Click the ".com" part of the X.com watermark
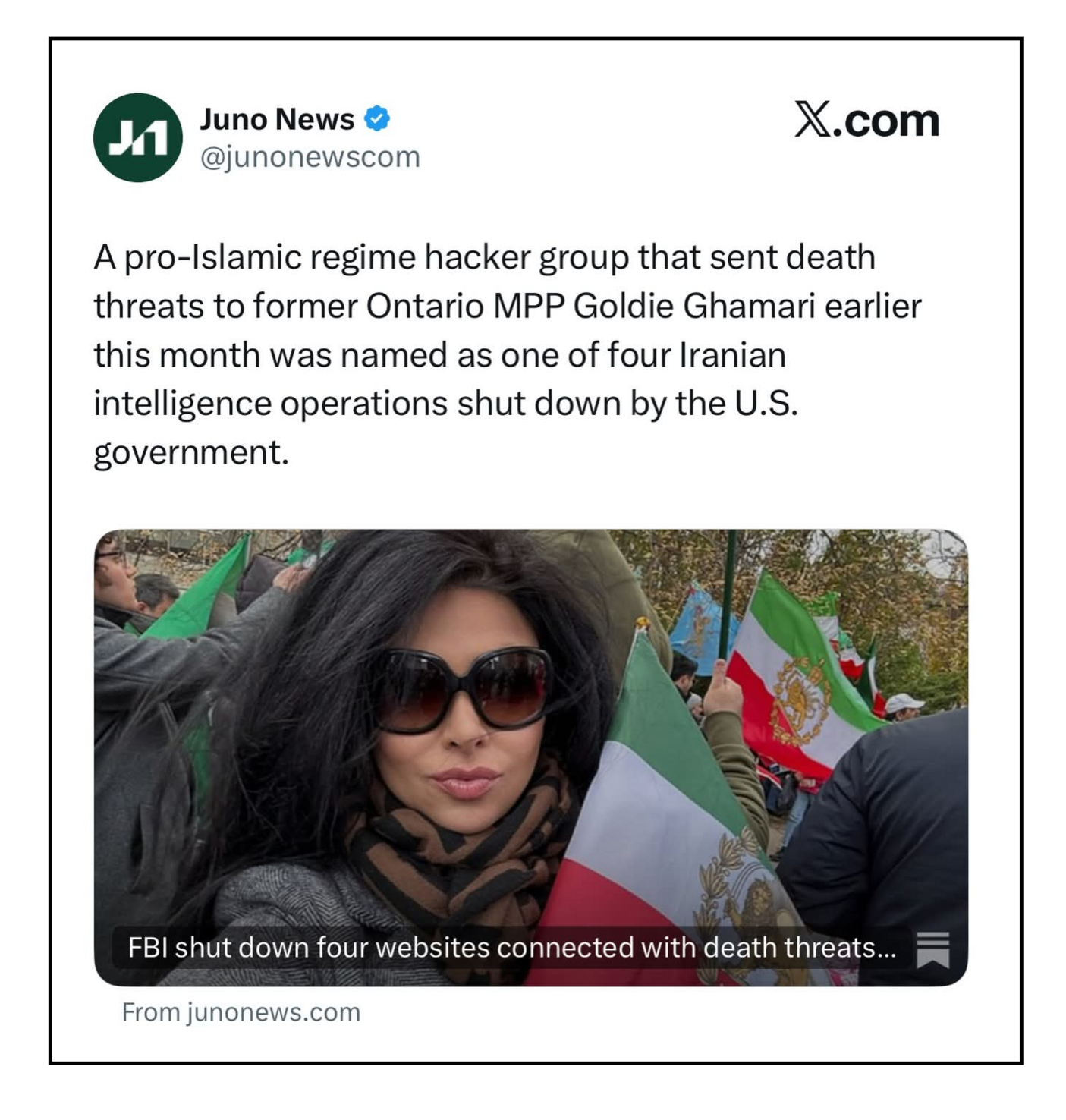Screen dimensions: 1066x1120 point(886,121)
